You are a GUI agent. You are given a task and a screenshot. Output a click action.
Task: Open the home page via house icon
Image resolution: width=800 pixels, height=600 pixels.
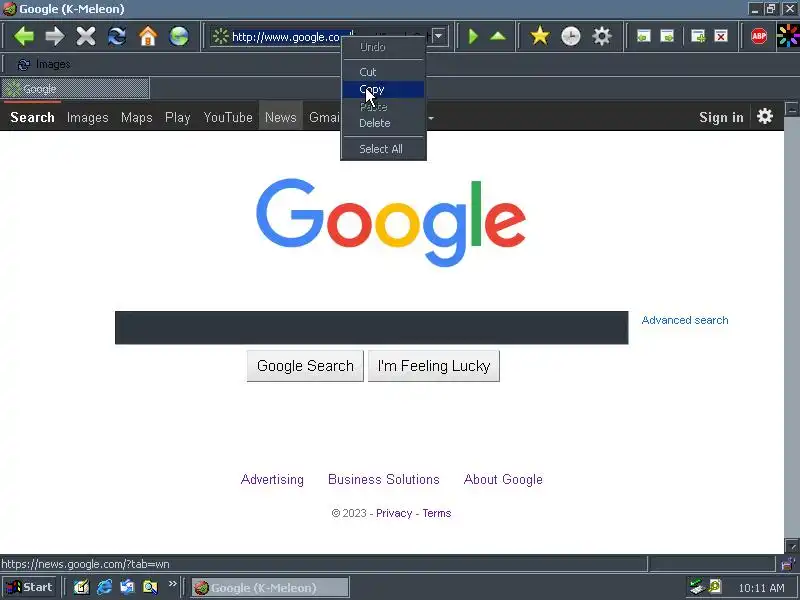click(148, 36)
